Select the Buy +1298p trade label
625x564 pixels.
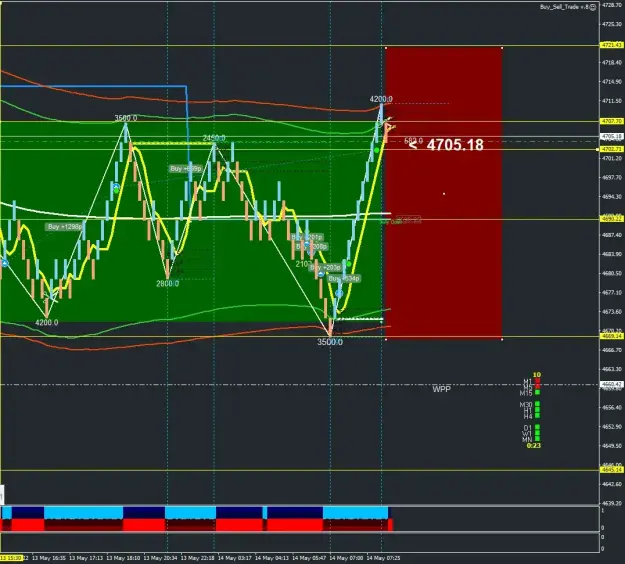point(65,227)
